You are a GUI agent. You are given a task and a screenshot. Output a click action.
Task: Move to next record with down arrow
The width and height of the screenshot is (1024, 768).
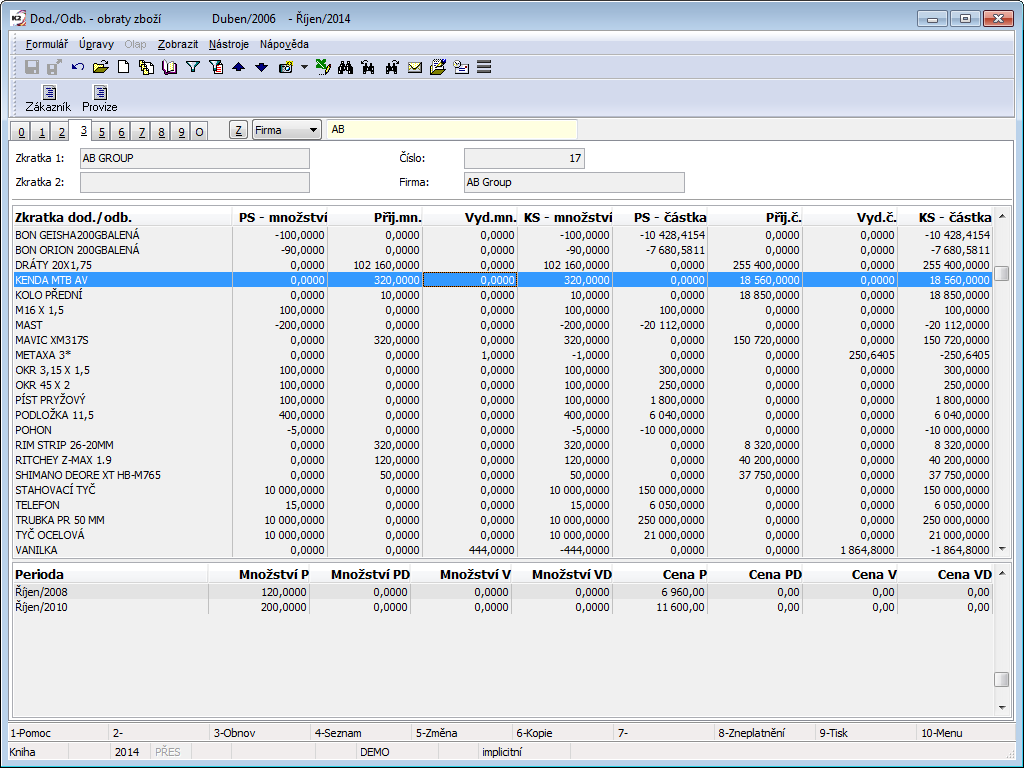coord(261,67)
